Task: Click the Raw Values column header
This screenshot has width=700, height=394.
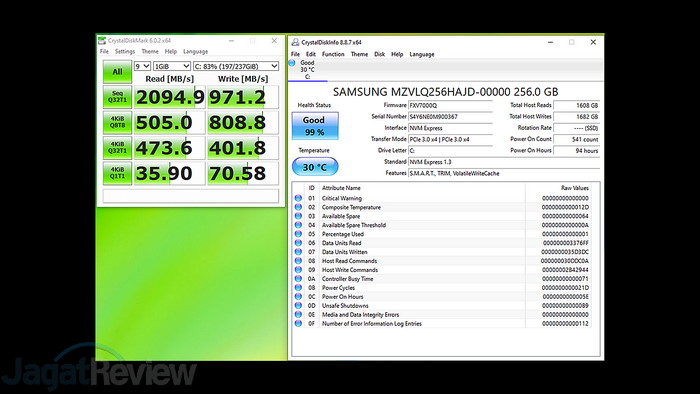Action: pyautogui.click(x=575, y=188)
